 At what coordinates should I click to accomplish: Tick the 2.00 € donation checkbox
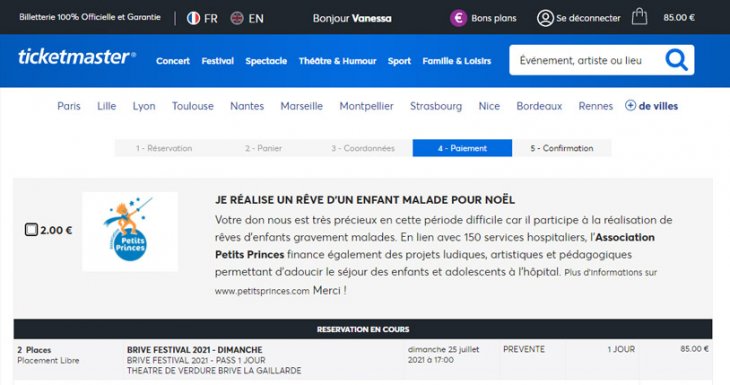[x=31, y=230]
